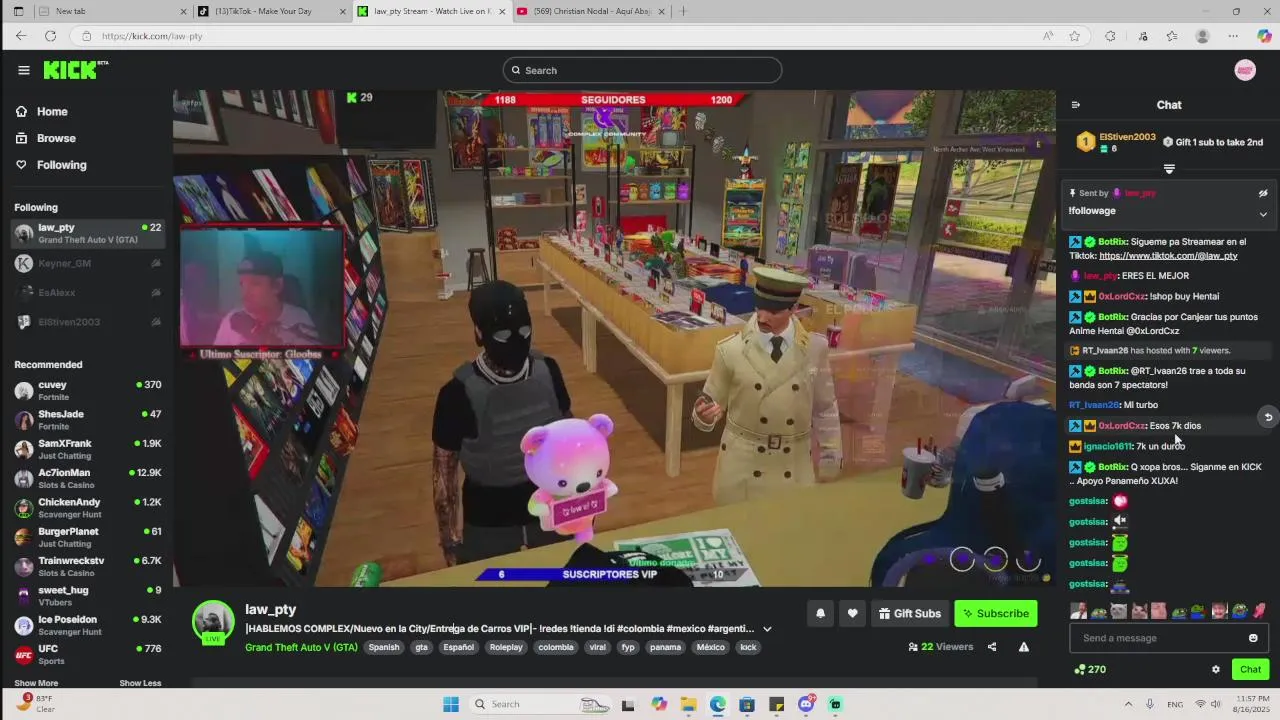1280x720 pixels.
Task: Open recommended channel ShesJade
Action: click(87, 420)
